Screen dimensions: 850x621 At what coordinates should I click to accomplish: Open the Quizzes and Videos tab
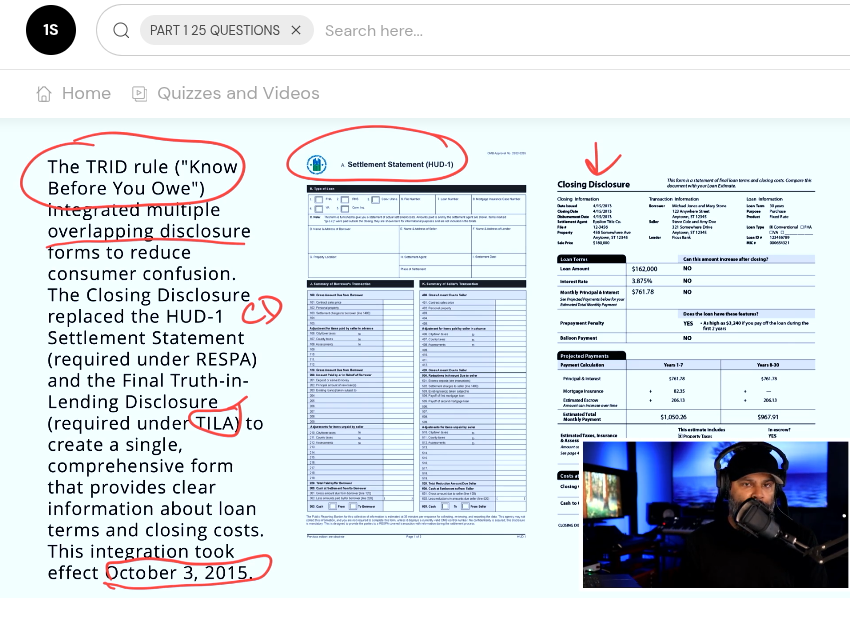tap(238, 94)
